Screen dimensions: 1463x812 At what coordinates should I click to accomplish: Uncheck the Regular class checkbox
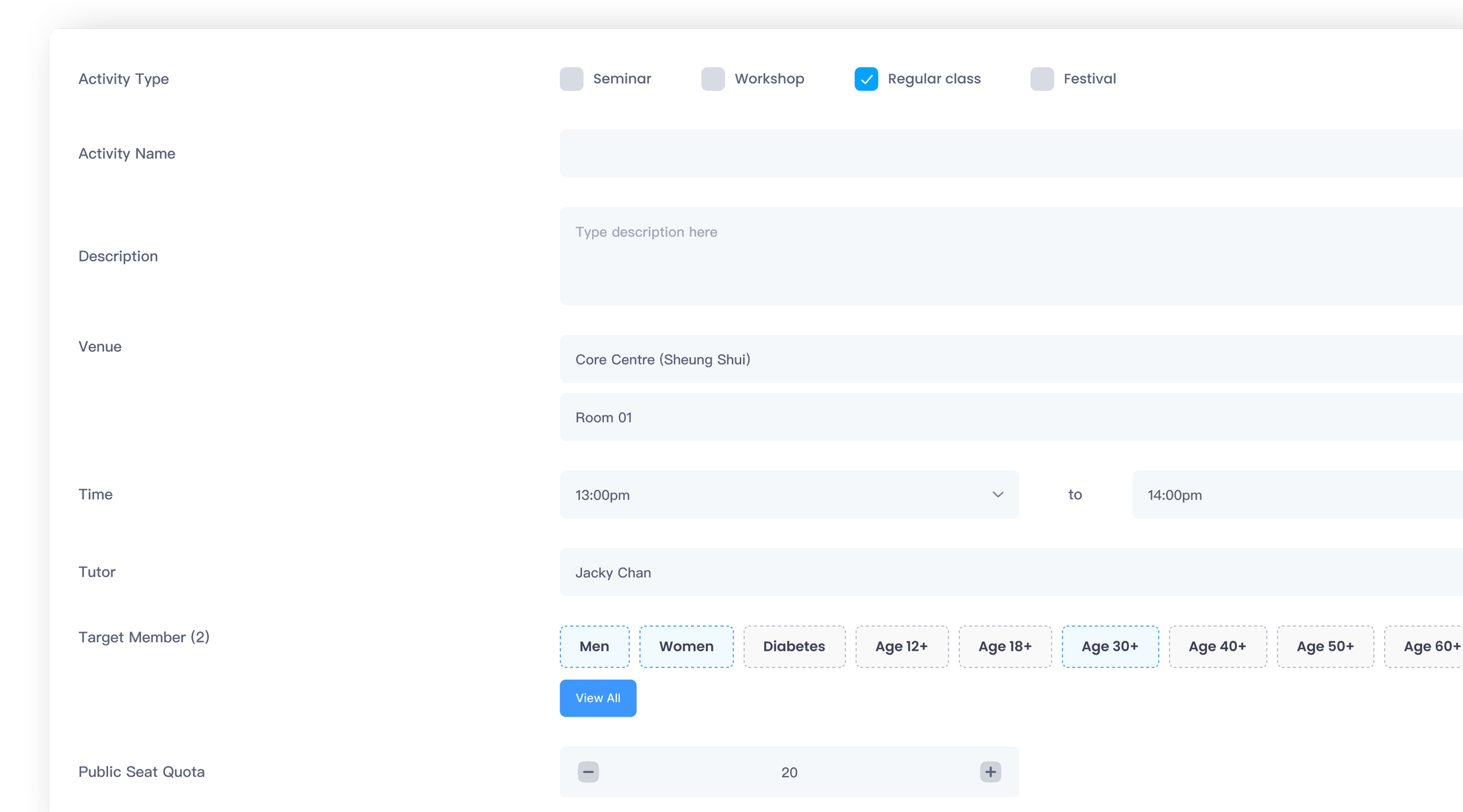click(x=866, y=79)
